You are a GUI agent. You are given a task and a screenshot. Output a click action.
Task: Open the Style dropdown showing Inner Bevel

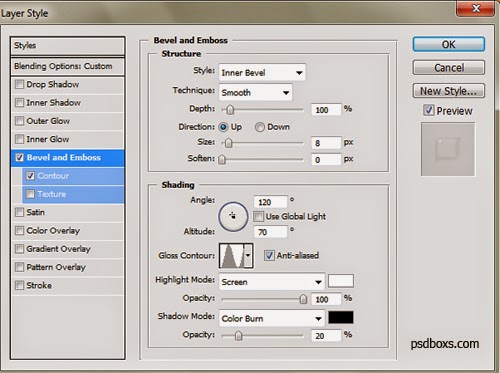click(262, 73)
